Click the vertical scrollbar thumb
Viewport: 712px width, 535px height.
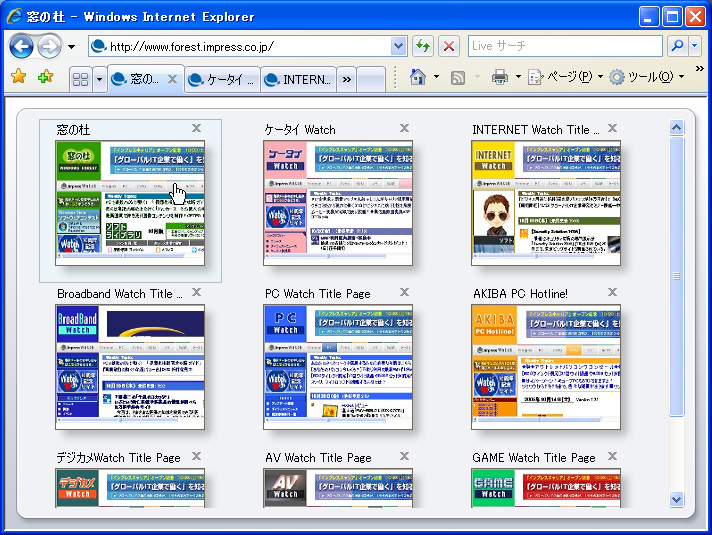pos(677,276)
